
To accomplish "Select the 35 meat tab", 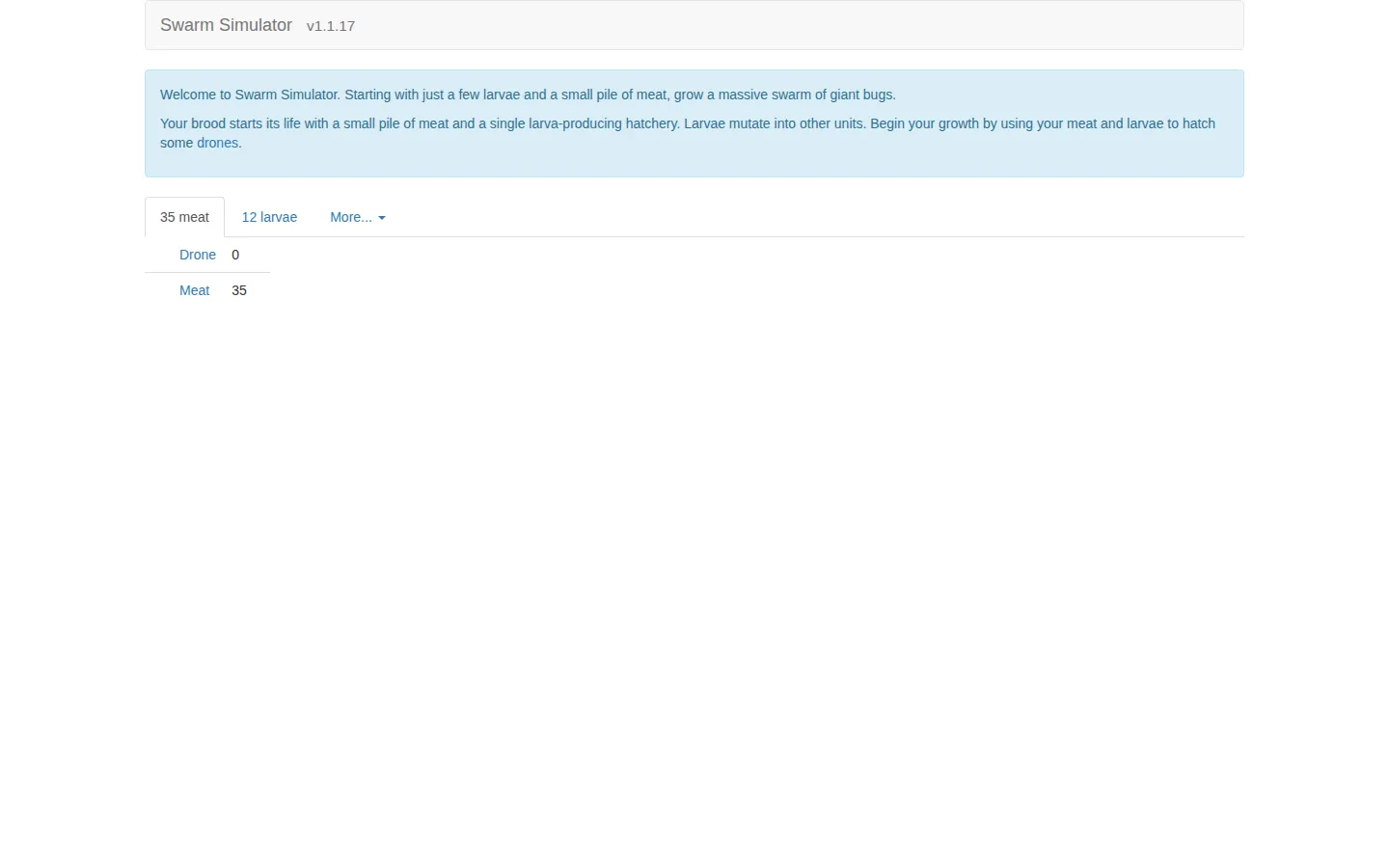I will pyautogui.click(x=184, y=217).
